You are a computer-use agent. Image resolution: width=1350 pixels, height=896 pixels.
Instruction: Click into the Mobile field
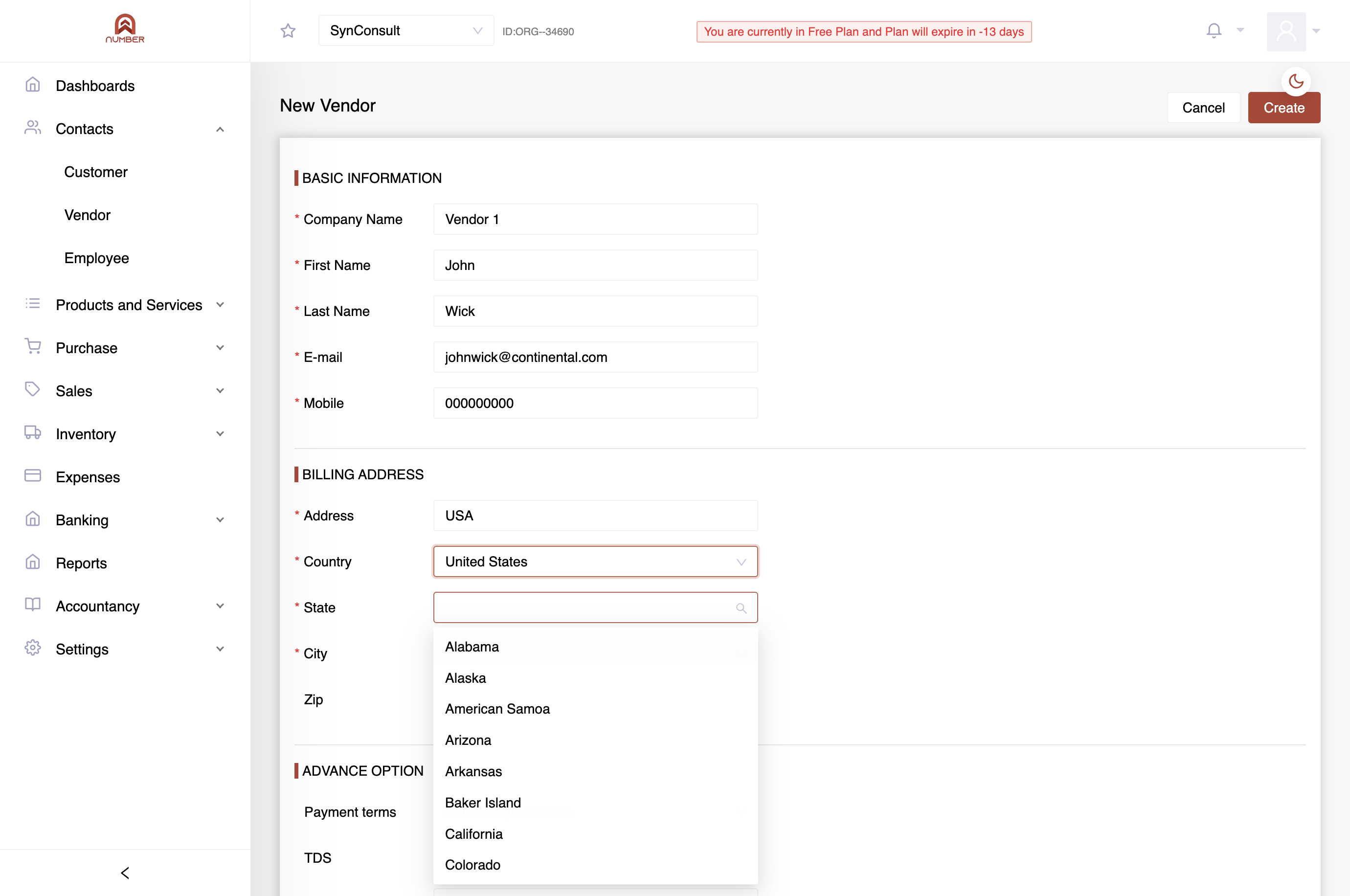point(595,403)
